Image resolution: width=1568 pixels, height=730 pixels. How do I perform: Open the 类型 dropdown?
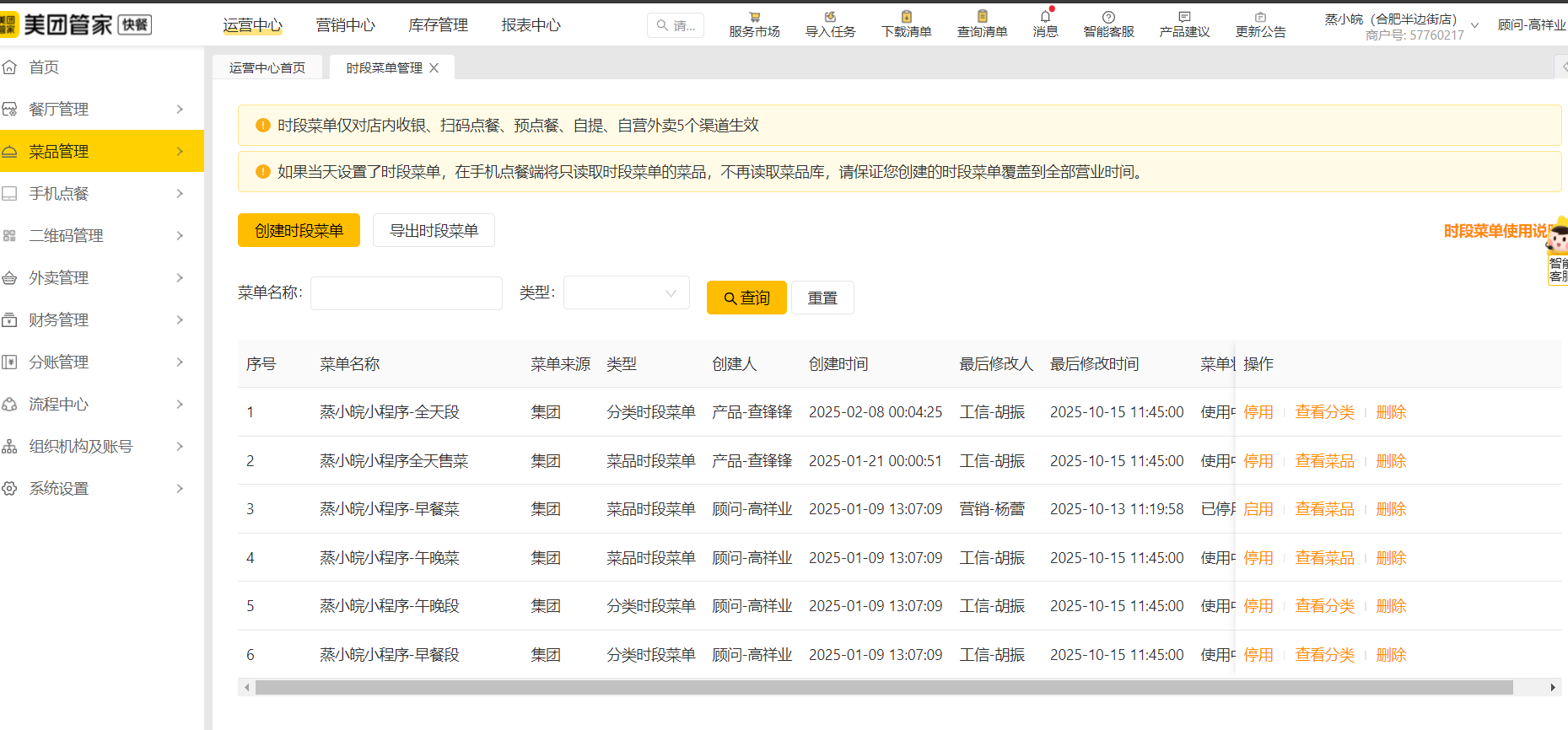(x=626, y=293)
